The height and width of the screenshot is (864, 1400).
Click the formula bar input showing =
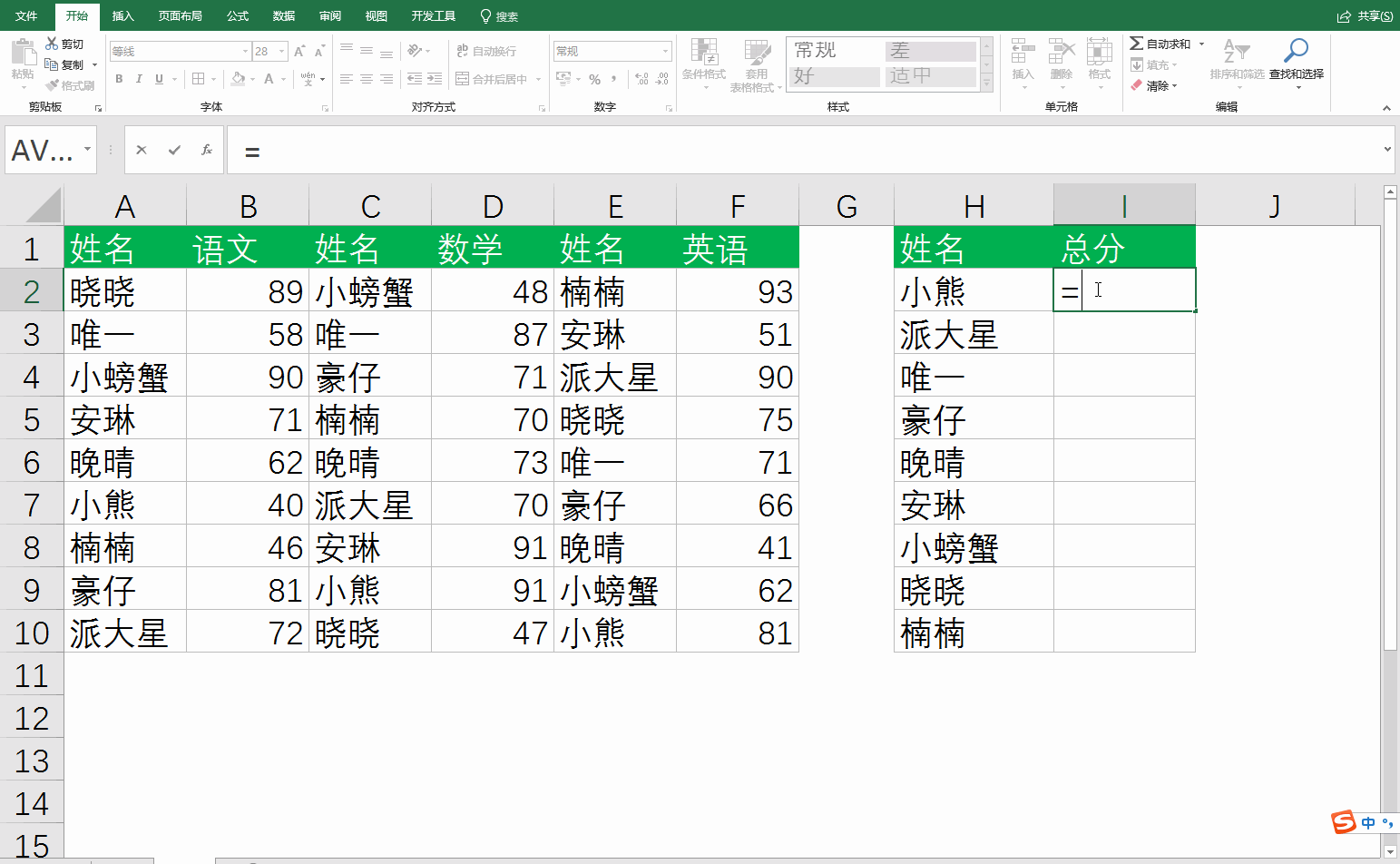803,151
